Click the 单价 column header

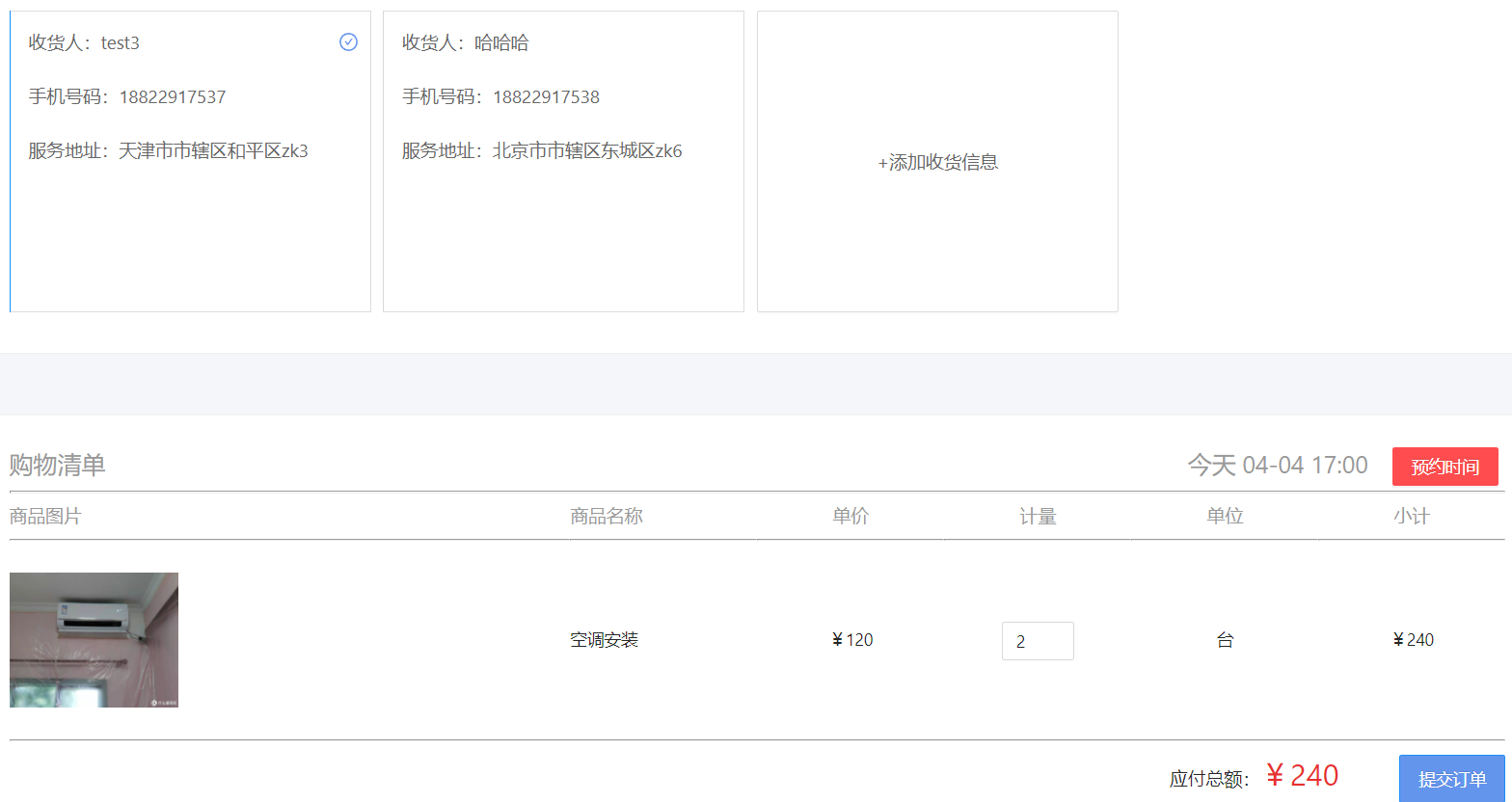pos(850,517)
